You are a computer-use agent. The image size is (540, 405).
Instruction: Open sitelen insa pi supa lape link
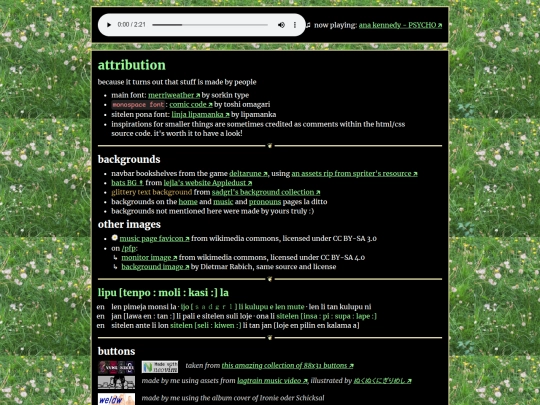coord(326,316)
